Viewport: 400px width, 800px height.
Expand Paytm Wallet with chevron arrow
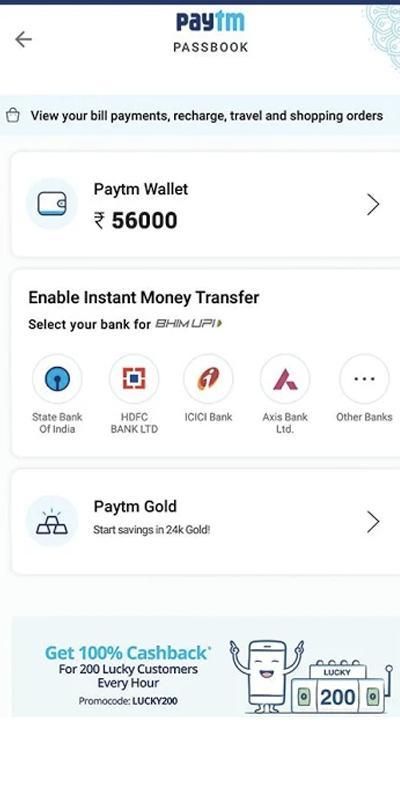[373, 205]
